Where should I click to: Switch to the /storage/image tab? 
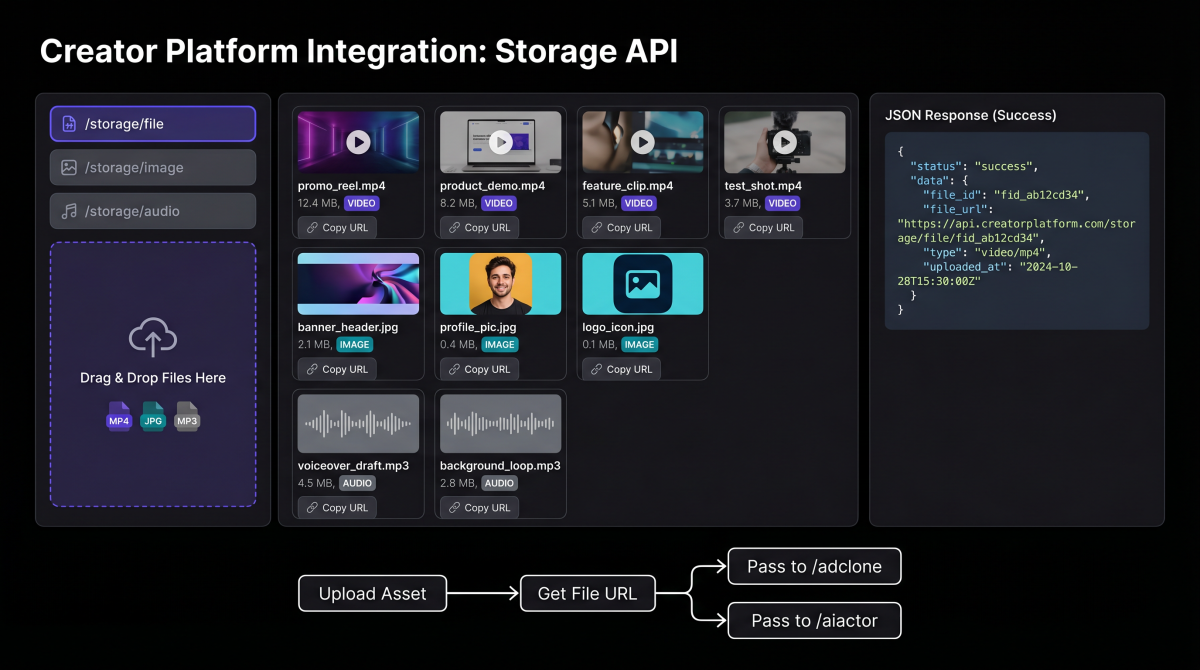tap(152, 167)
